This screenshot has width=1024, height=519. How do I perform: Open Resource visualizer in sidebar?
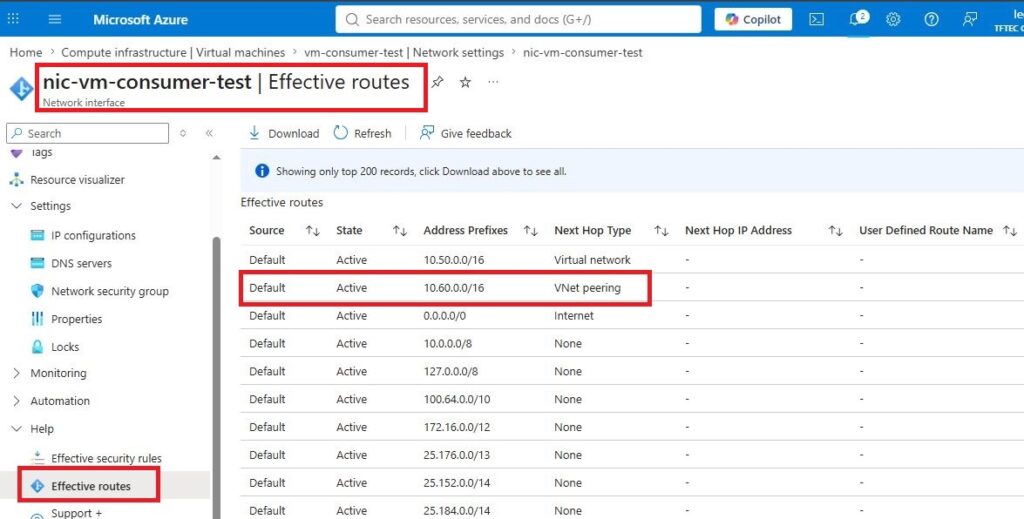coord(77,180)
